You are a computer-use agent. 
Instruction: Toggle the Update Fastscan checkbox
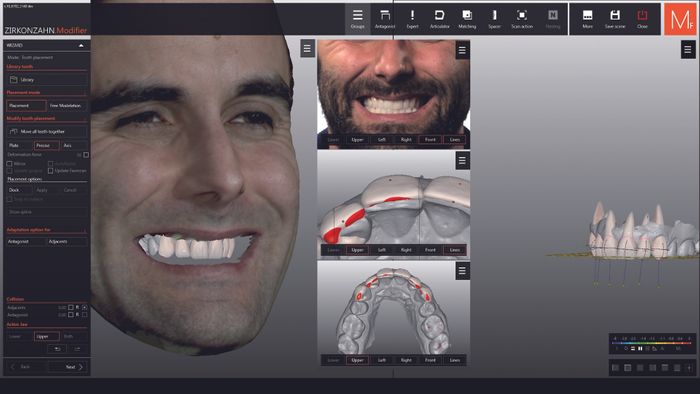click(x=50, y=170)
